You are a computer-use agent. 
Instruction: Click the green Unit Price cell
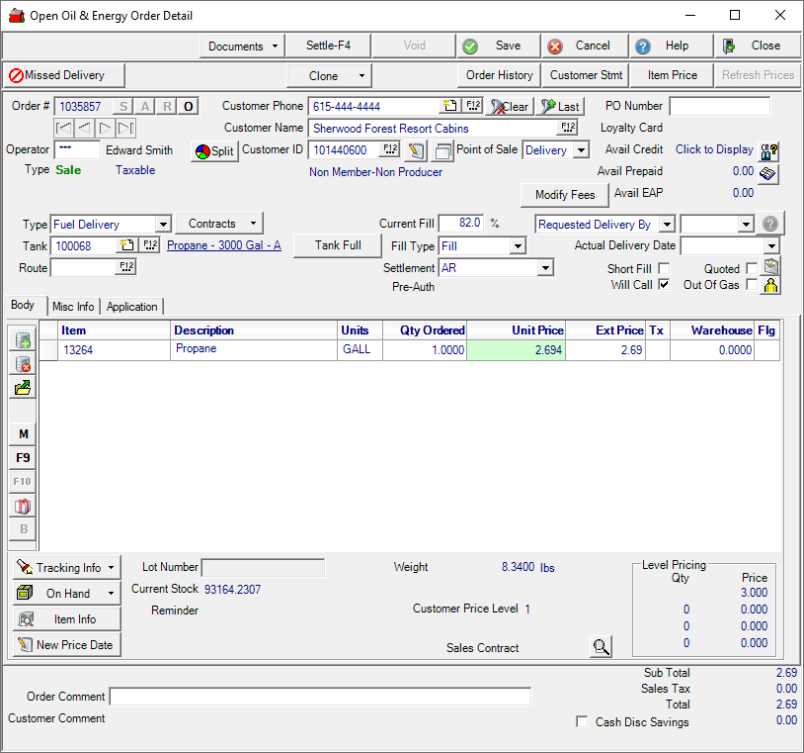[x=516, y=350]
